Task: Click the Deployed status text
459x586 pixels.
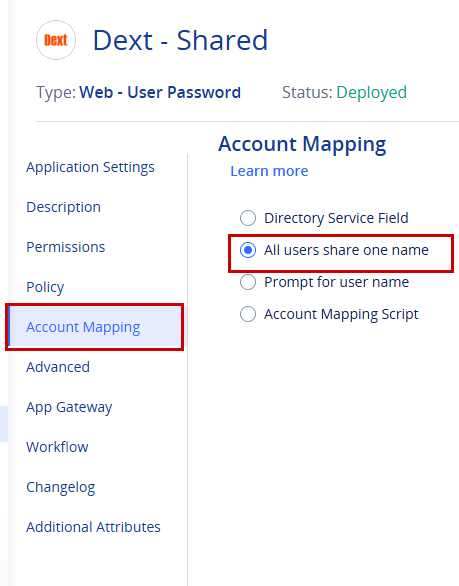Action: pyautogui.click(x=372, y=92)
